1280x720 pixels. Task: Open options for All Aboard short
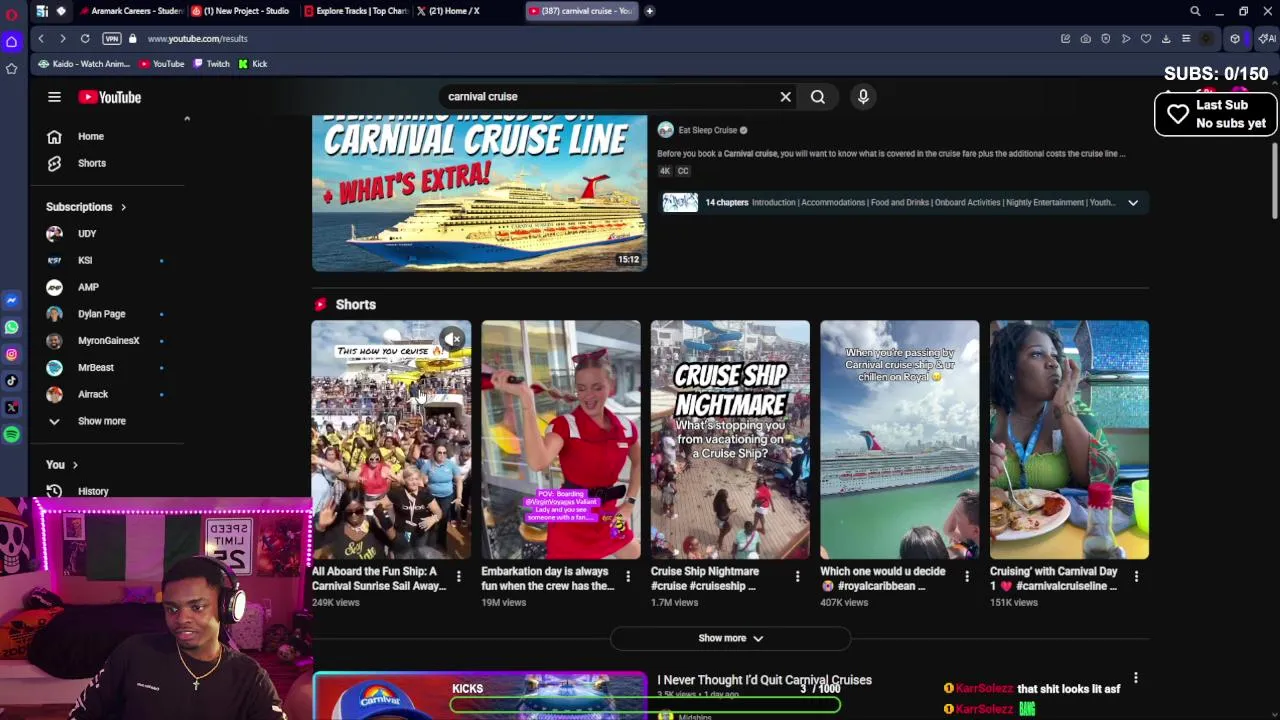[x=458, y=576]
